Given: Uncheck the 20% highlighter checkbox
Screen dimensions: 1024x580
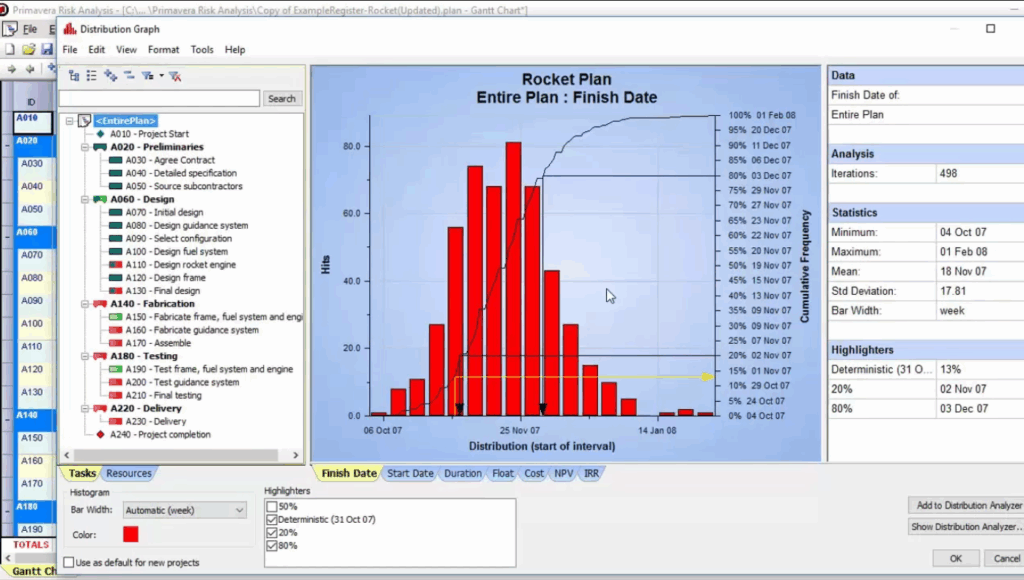Looking at the screenshot, I should tap(272, 532).
